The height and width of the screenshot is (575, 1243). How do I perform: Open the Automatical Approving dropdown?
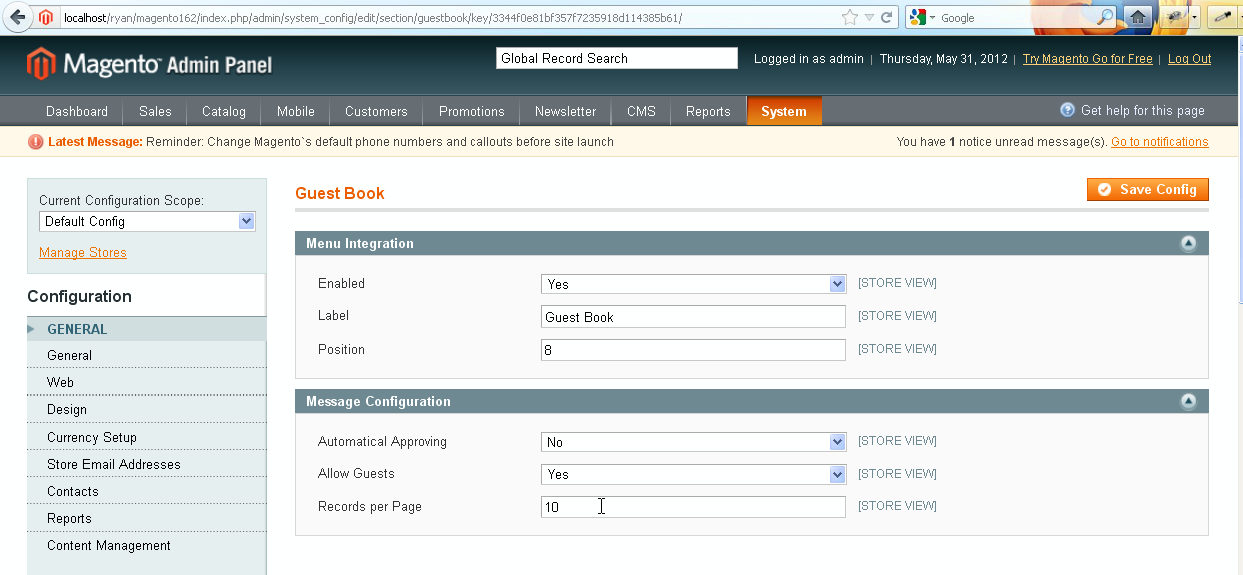point(693,442)
